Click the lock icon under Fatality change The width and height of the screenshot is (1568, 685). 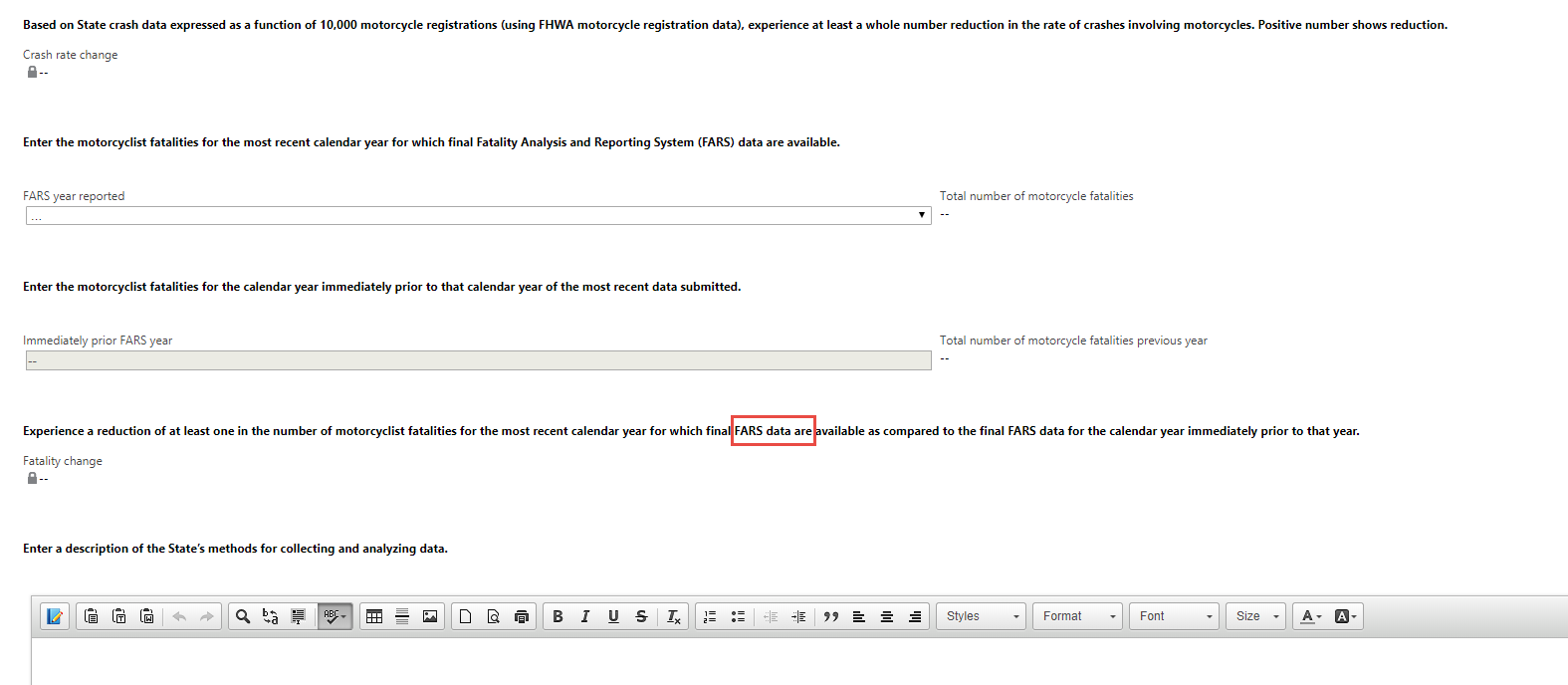[32, 478]
